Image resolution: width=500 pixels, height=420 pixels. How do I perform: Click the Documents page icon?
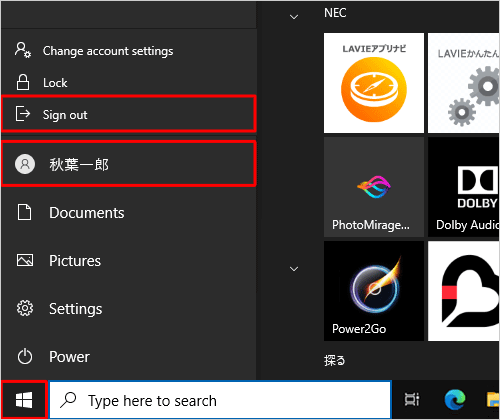[25, 212]
